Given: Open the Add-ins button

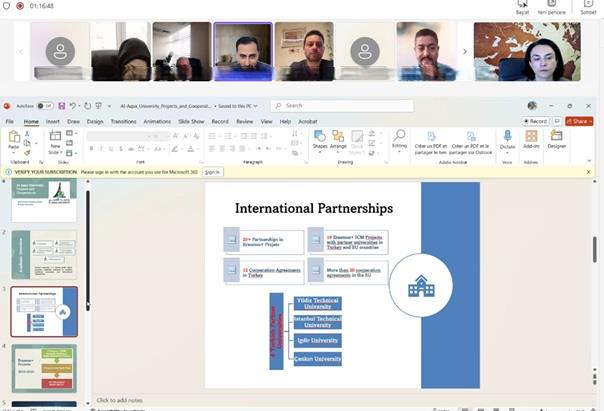Looking at the screenshot, I should pyautogui.click(x=530, y=139).
